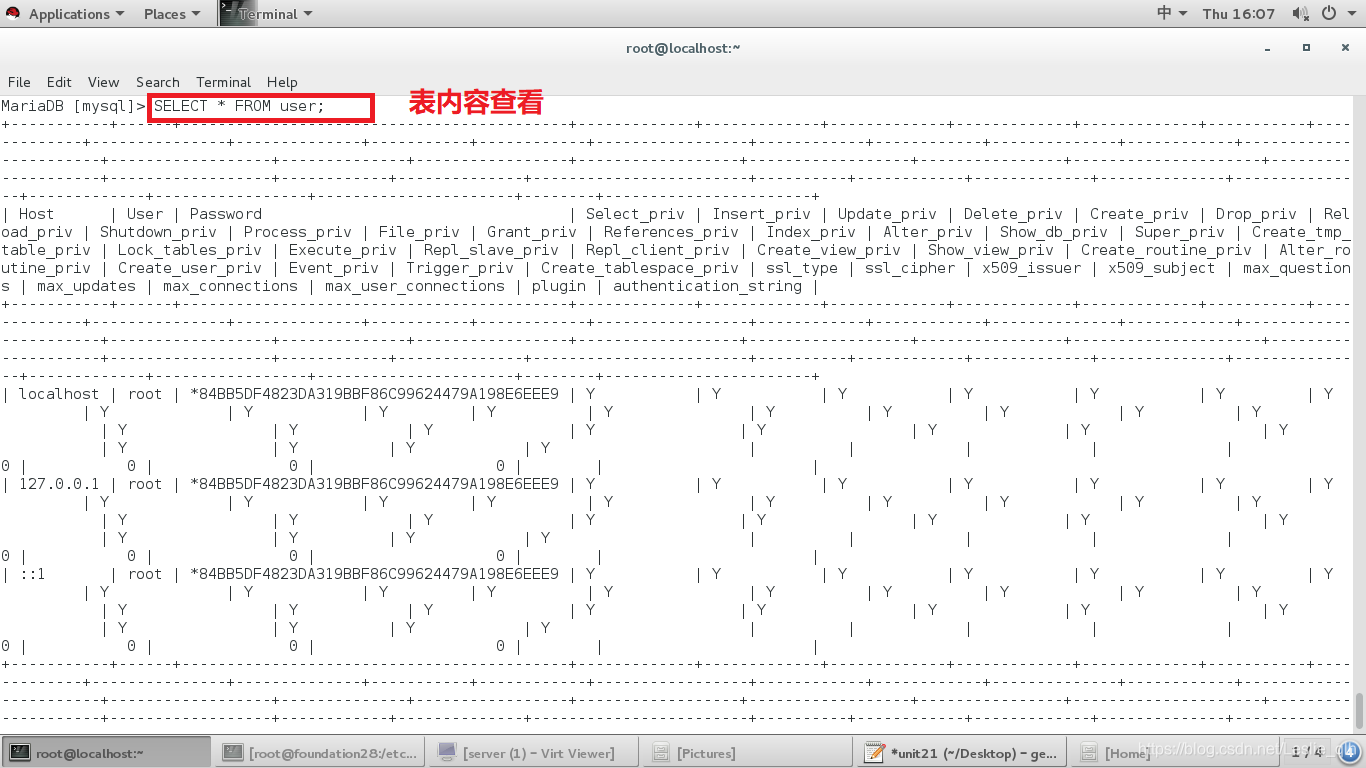Click the ::1 host value
Screen dimensions: 1366x768
coord(32,574)
